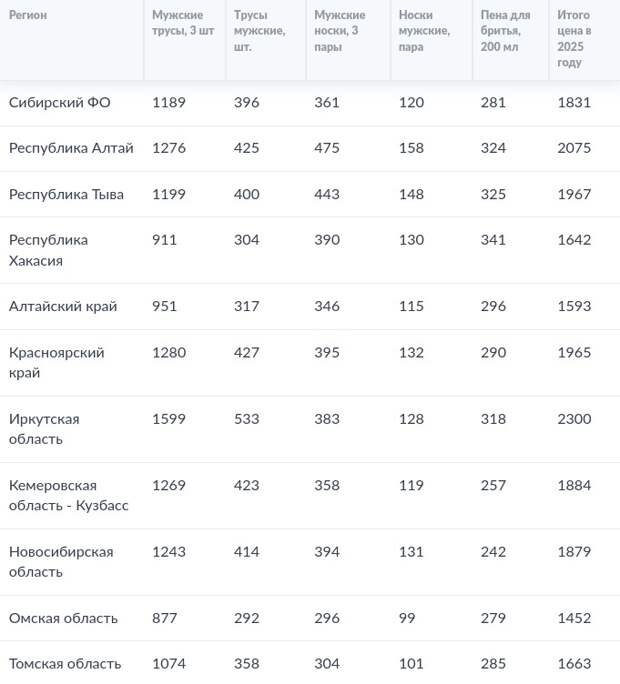Select the 1831 total in Сибирский ФО row

pyautogui.click(x=574, y=103)
